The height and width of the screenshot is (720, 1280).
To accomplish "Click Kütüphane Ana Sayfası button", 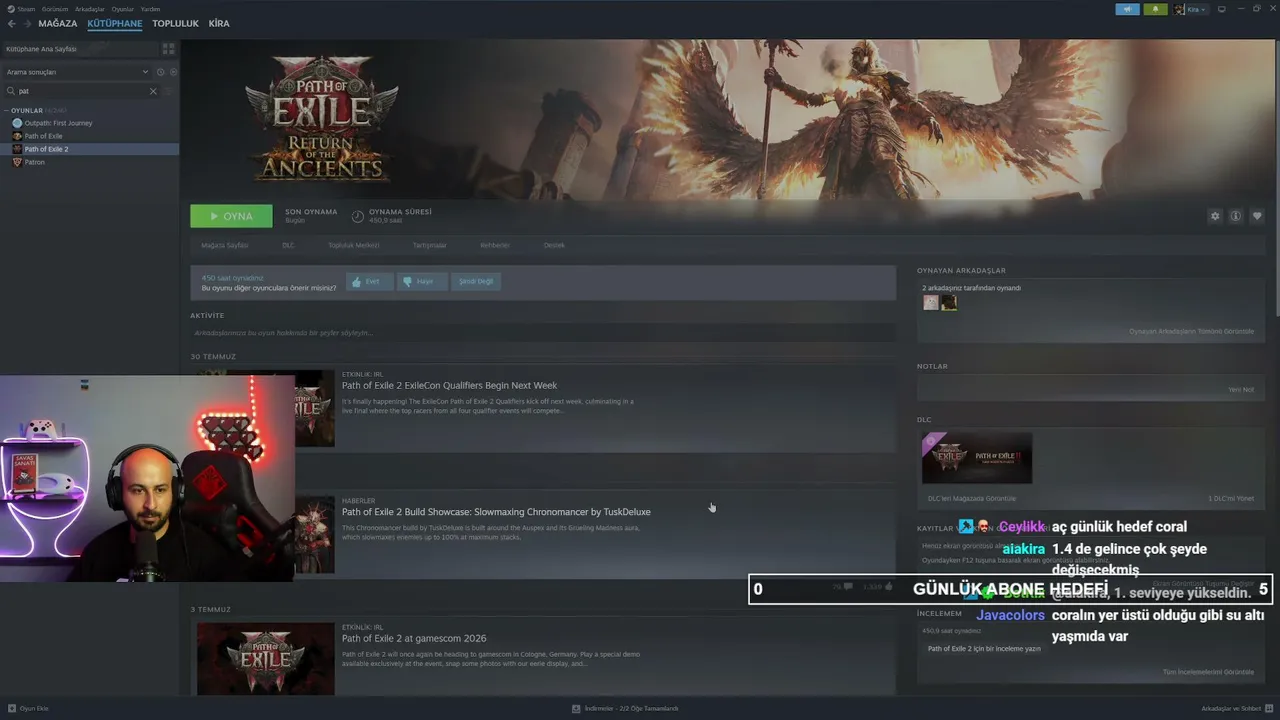I will [x=80, y=48].
